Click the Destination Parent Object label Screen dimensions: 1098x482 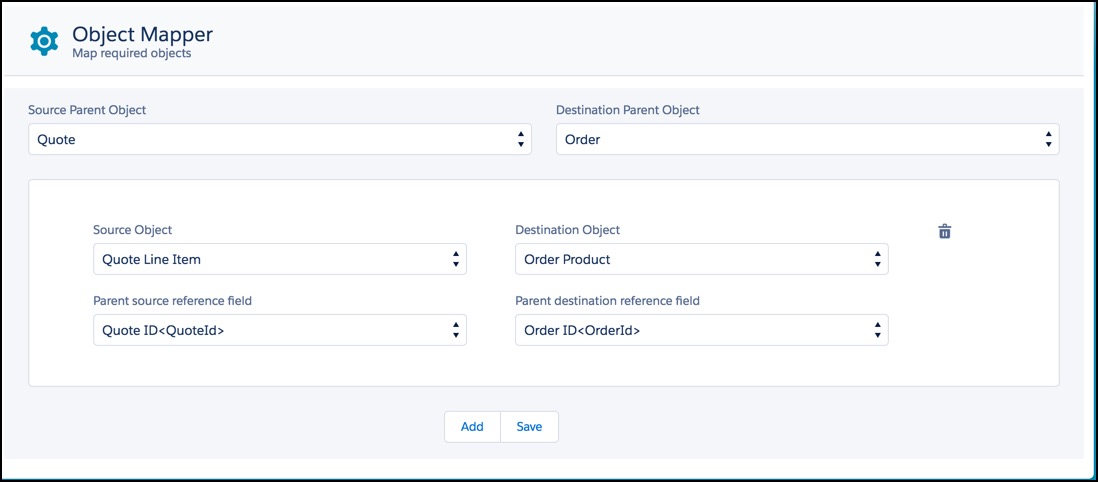627,110
